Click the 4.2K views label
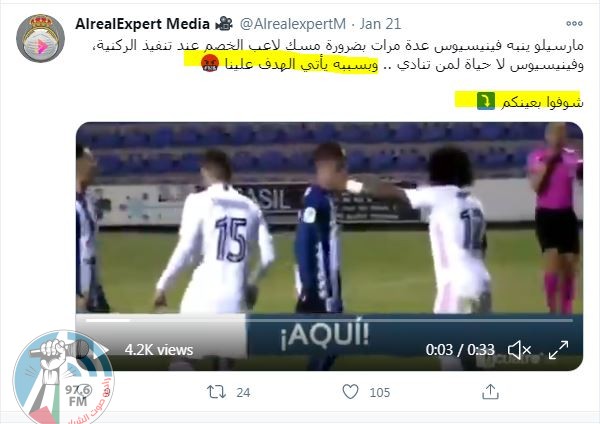The height and width of the screenshot is (424, 600). point(159,350)
